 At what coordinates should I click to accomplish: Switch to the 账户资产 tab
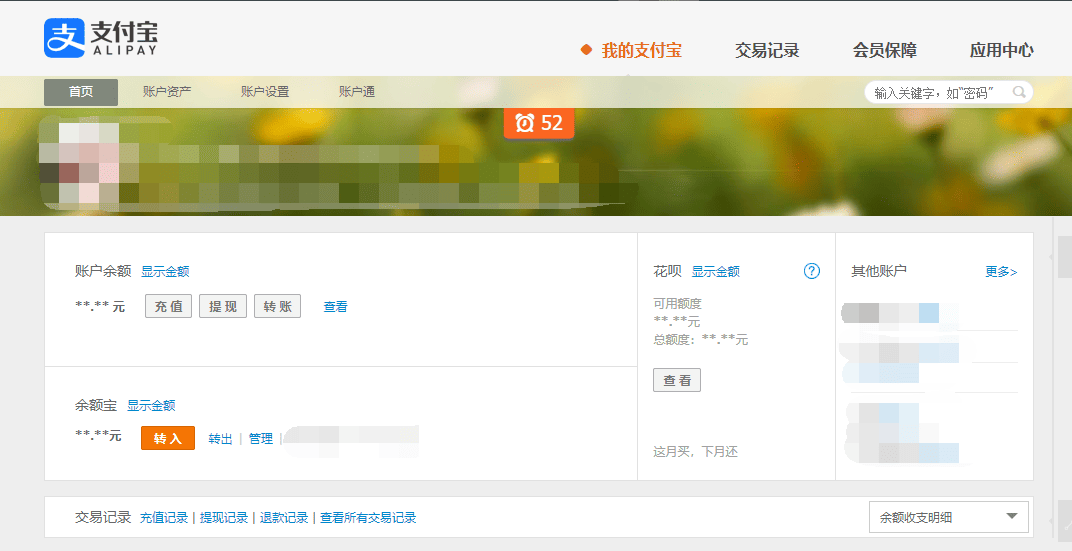pyautogui.click(x=167, y=92)
